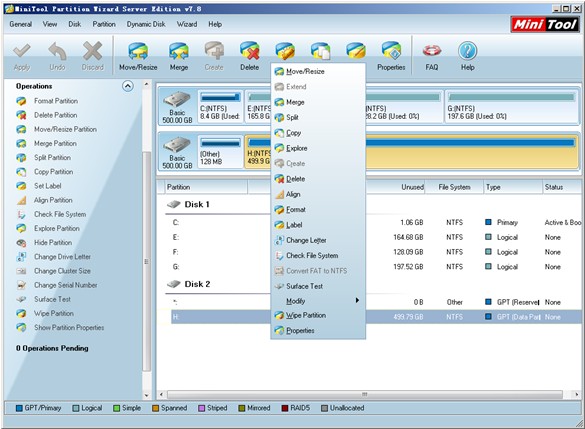Image resolution: width=585 pixels, height=429 pixels.
Task: Select the (Other) 128 MB partition block
Action: pos(220,152)
